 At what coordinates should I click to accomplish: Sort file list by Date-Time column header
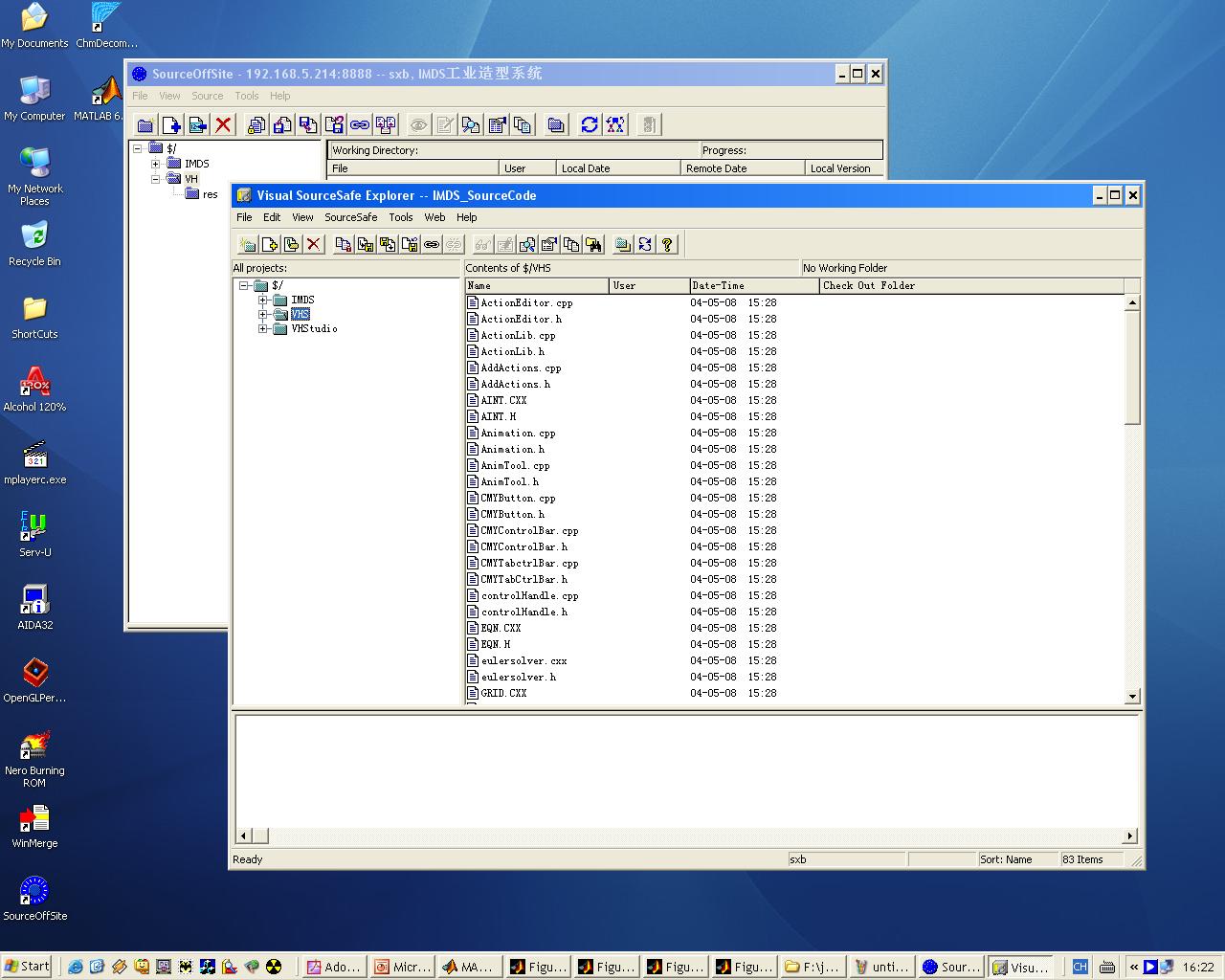(x=753, y=285)
